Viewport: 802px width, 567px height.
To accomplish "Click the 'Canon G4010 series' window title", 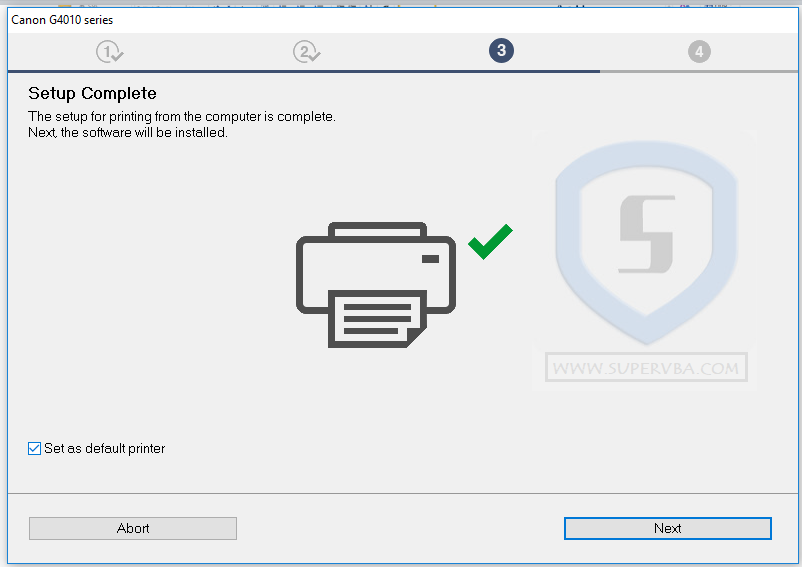I will 62,20.
